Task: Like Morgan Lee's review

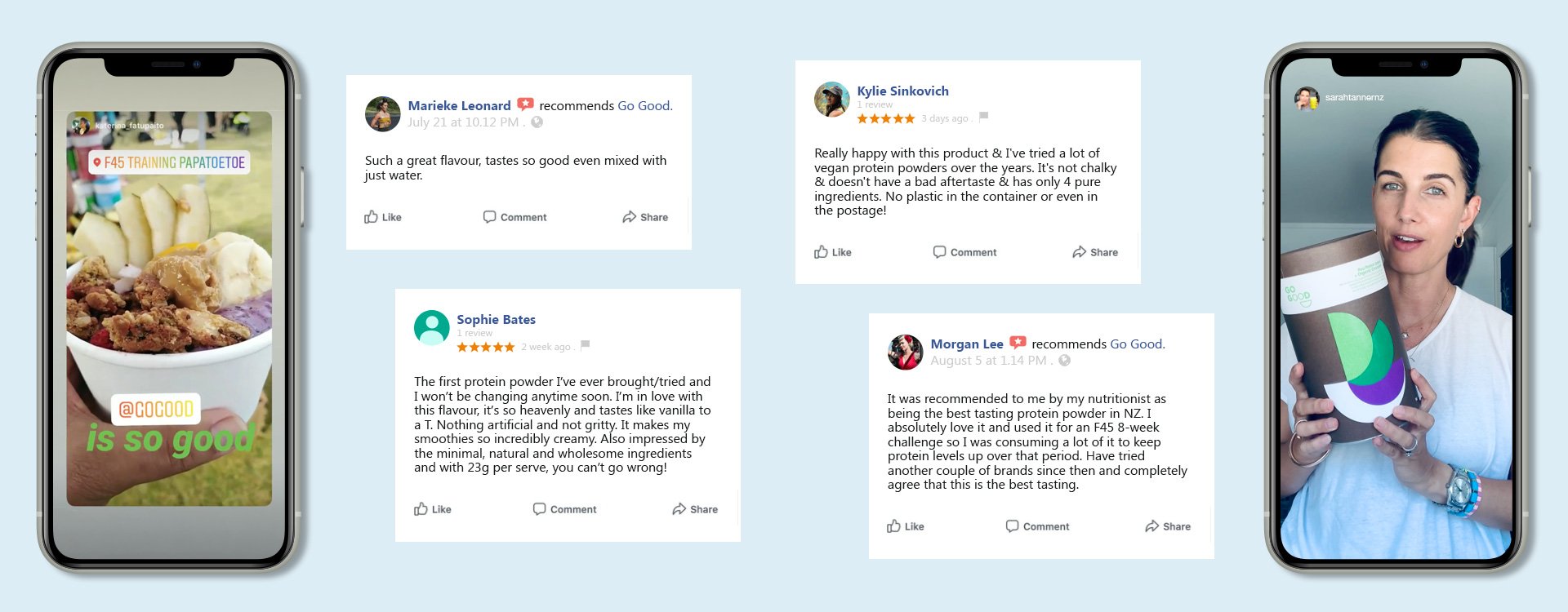Action: pos(905,526)
